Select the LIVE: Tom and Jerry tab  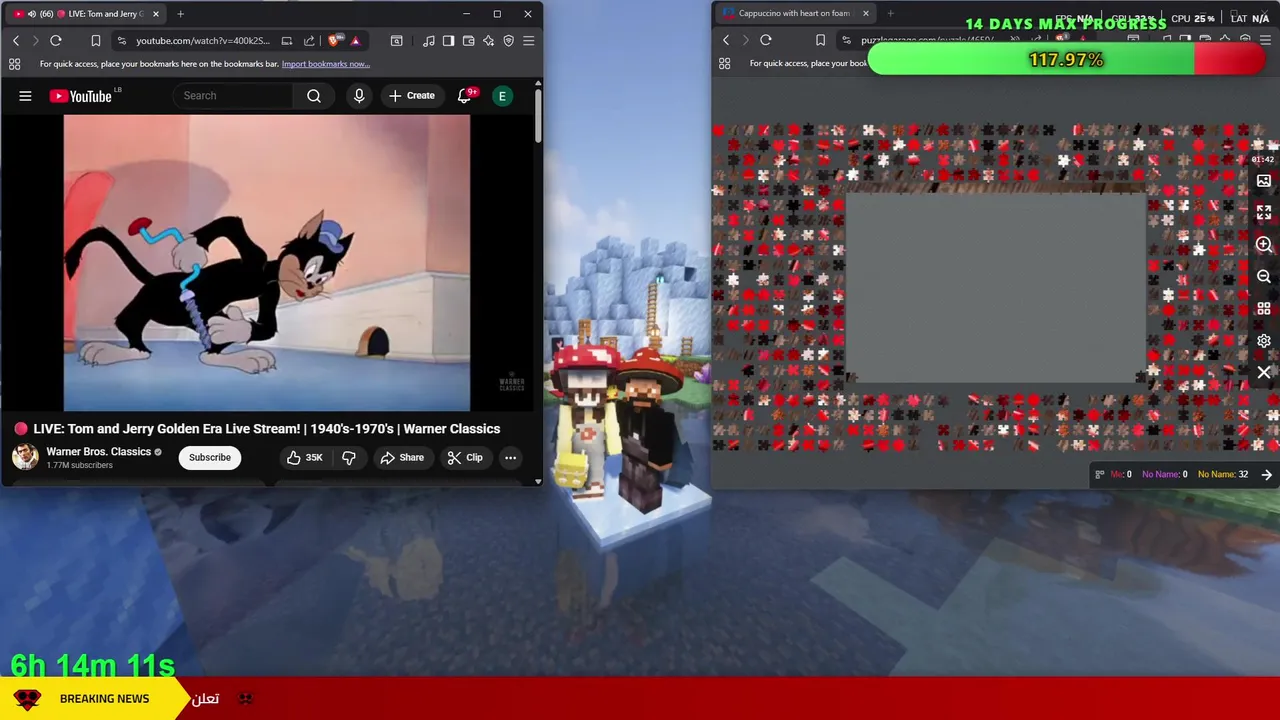point(88,14)
